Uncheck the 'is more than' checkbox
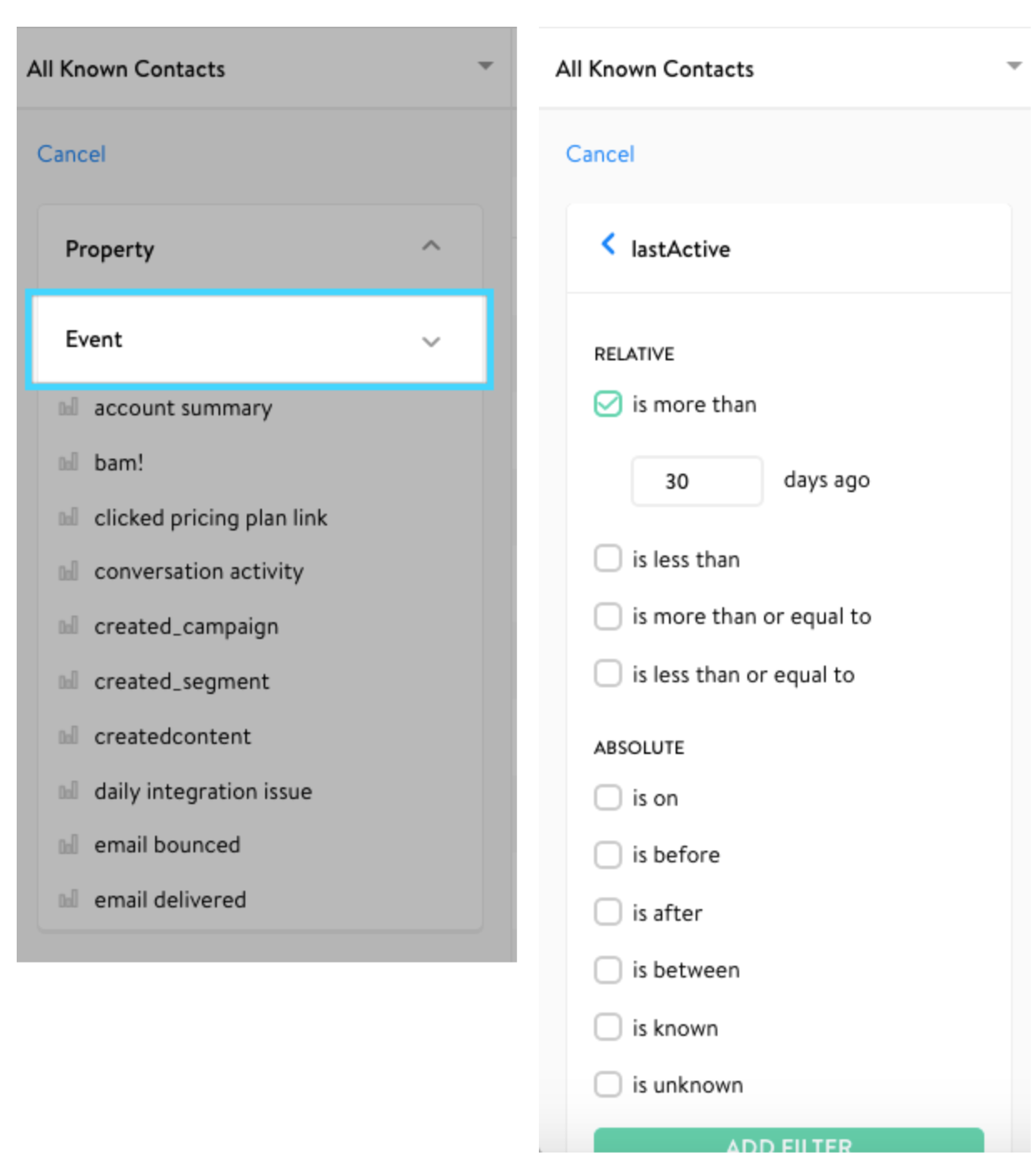 pos(607,404)
